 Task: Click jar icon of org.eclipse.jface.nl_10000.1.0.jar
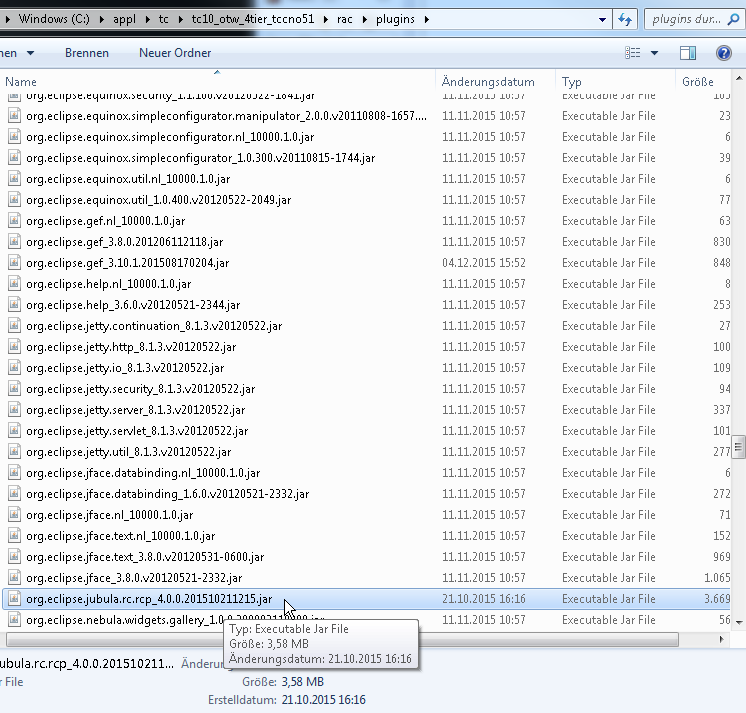click(x=14, y=515)
